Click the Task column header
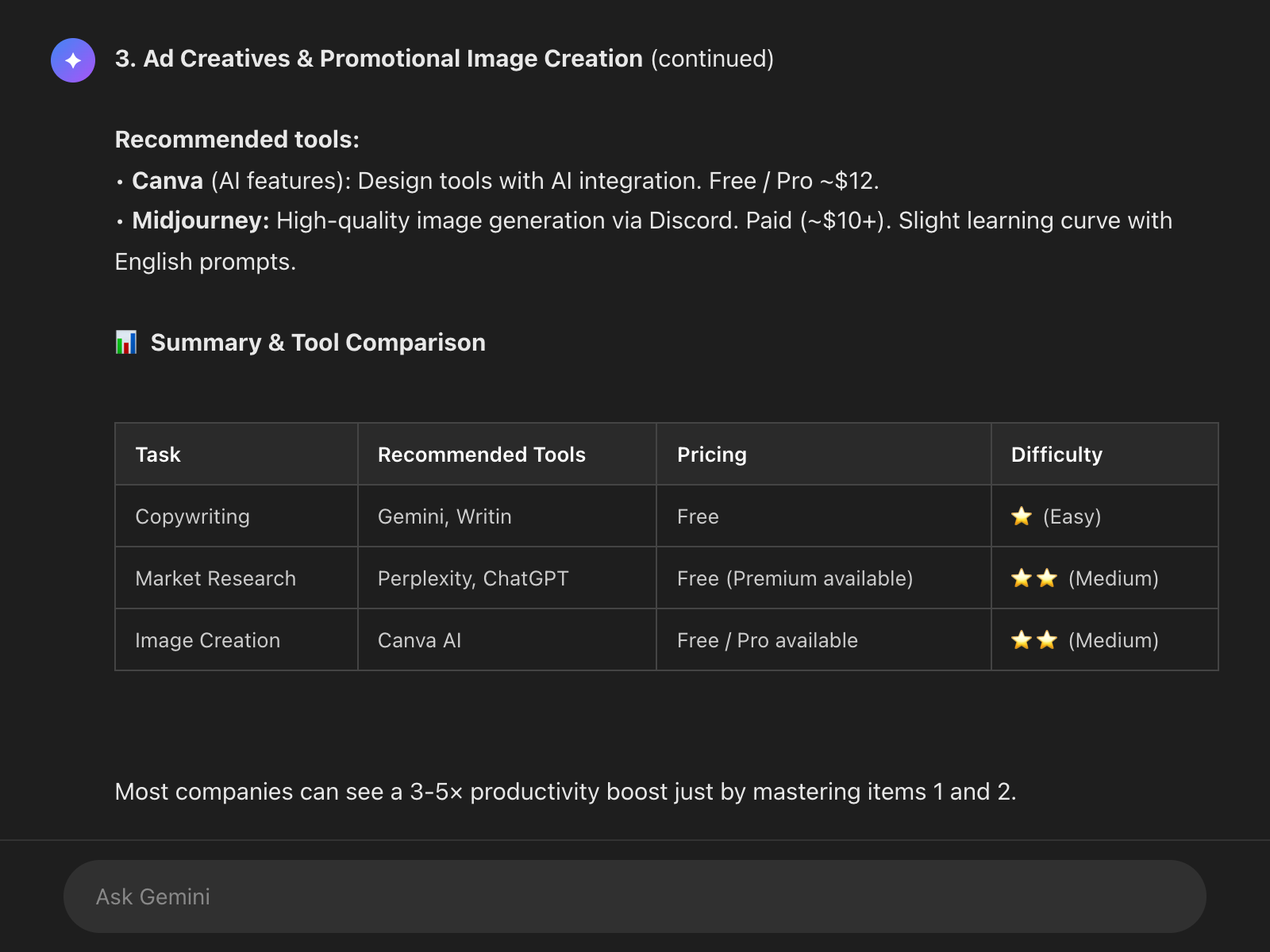The height and width of the screenshot is (952, 1270). coord(158,455)
